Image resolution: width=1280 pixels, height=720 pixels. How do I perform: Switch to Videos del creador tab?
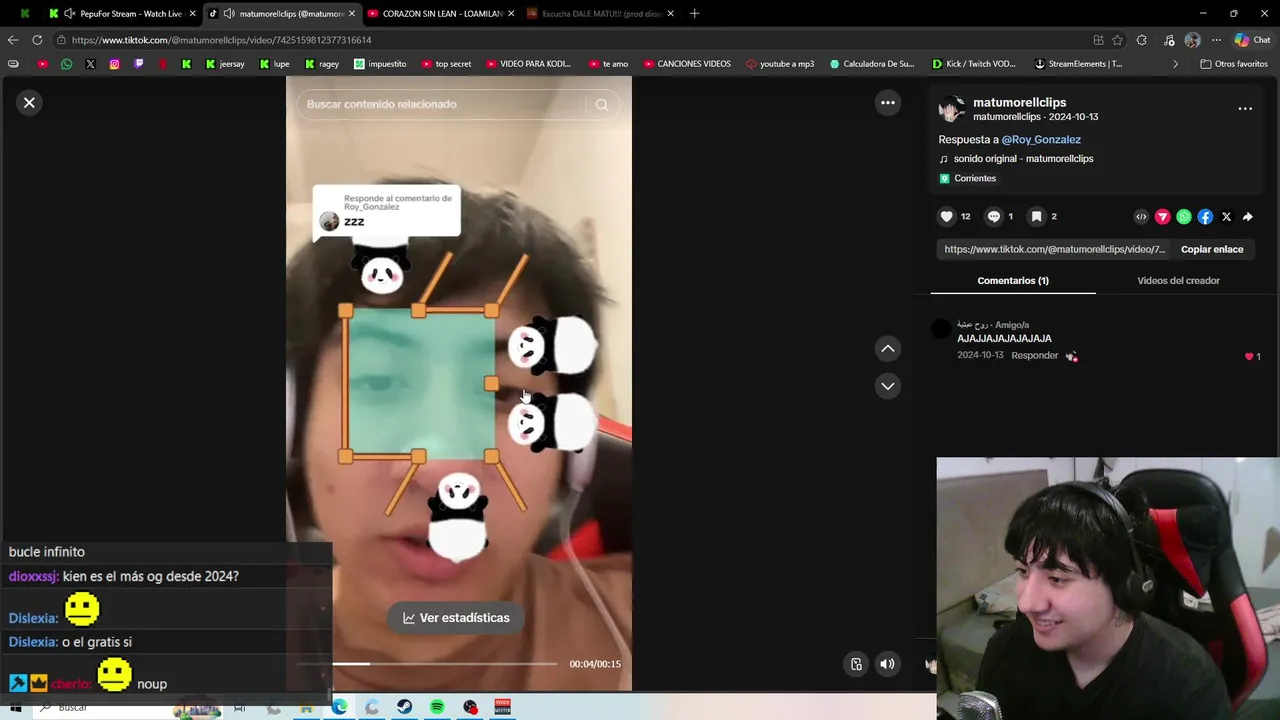(x=1178, y=281)
